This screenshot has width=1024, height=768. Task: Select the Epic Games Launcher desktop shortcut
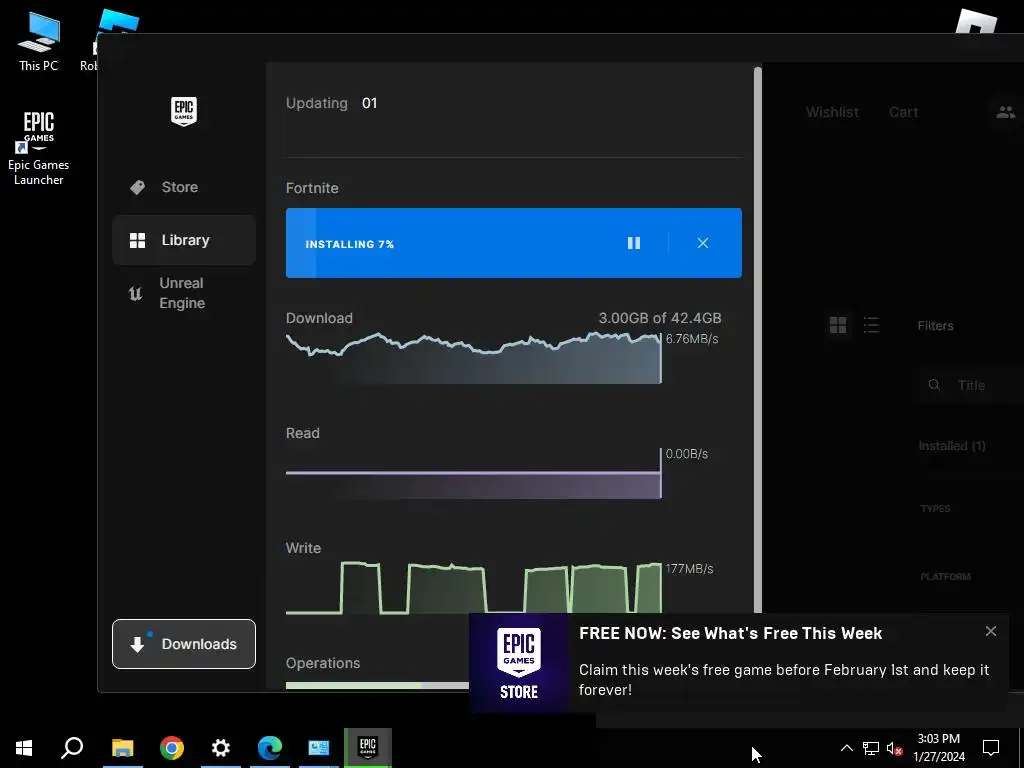pos(39,148)
